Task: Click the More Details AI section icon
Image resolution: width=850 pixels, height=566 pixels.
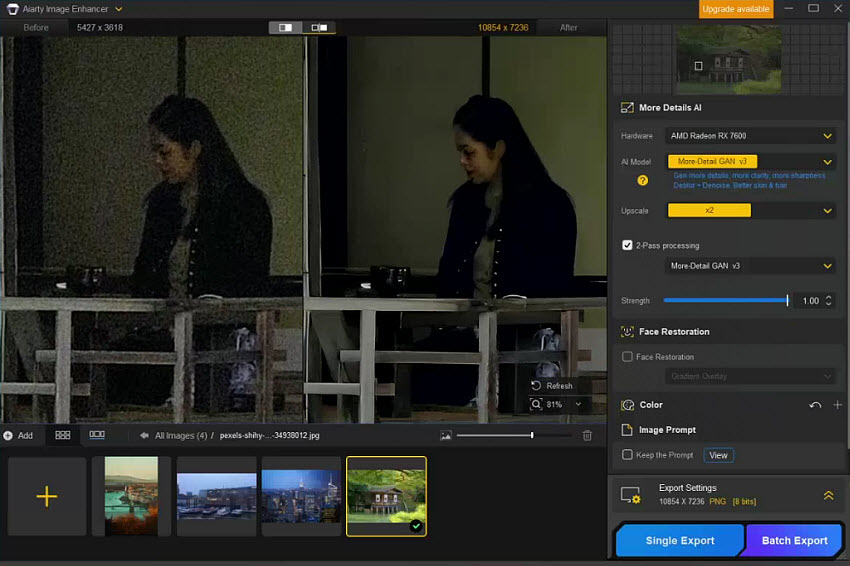Action: [627, 107]
